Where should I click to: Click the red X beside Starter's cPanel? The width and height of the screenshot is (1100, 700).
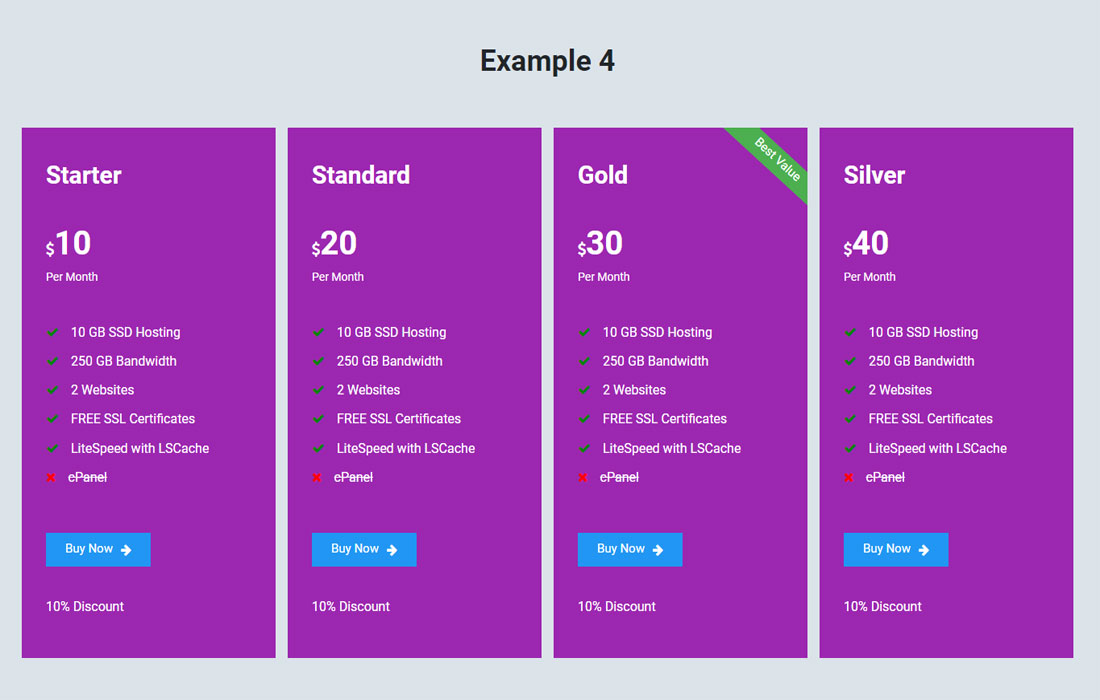coord(51,478)
